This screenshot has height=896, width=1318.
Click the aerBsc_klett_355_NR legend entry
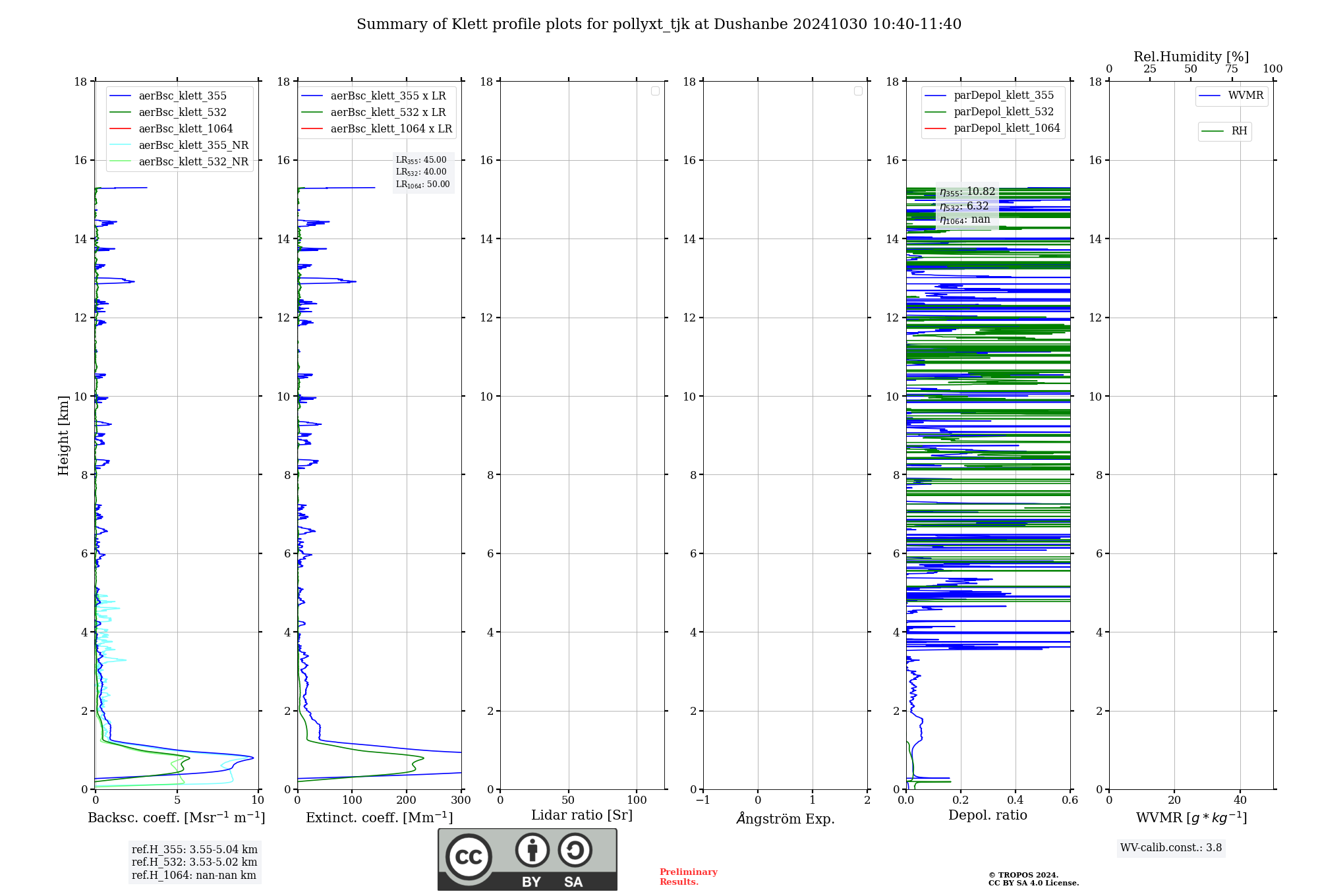tap(179, 145)
